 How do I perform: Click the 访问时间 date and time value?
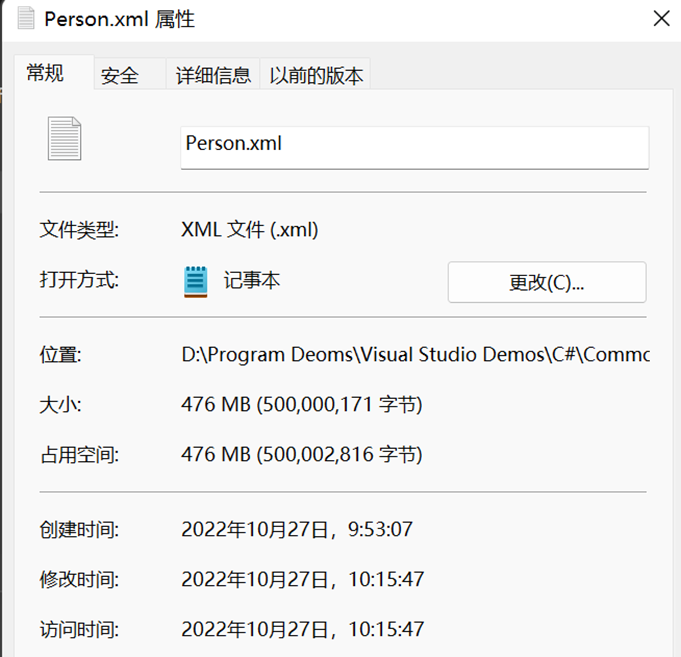tap(302, 629)
